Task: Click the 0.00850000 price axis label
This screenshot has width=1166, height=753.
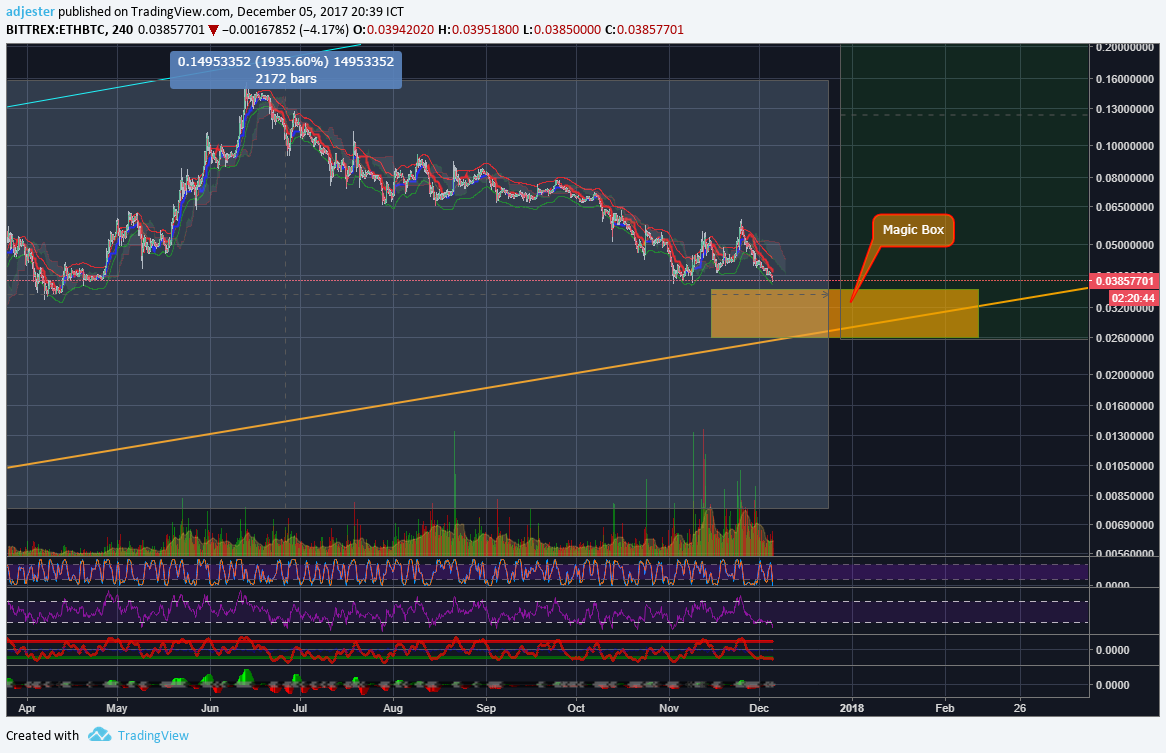Action: click(1124, 497)
